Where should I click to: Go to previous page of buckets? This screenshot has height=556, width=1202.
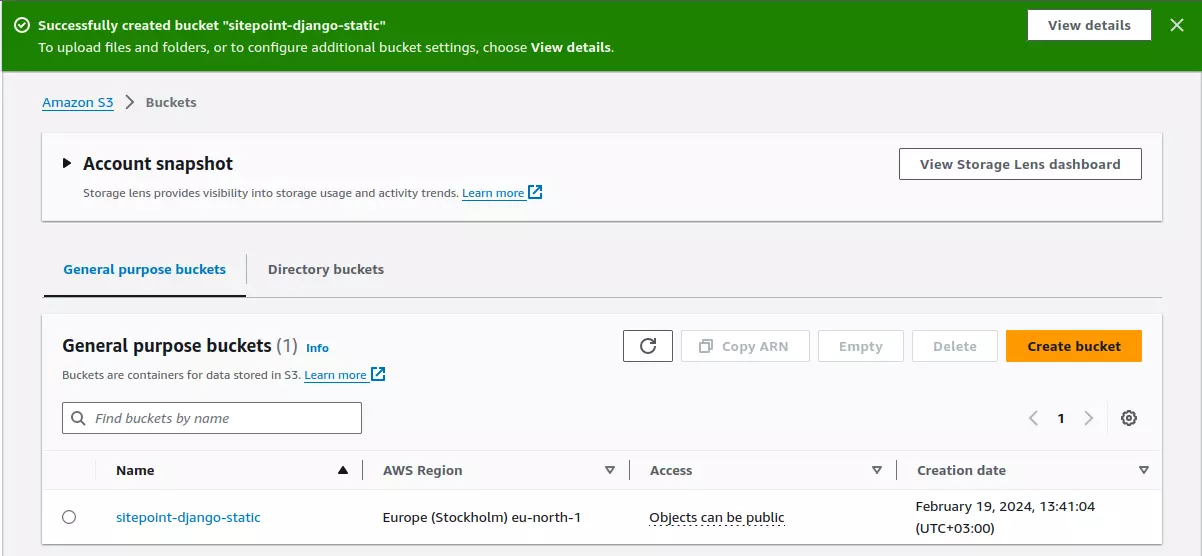pos(1033,418)
